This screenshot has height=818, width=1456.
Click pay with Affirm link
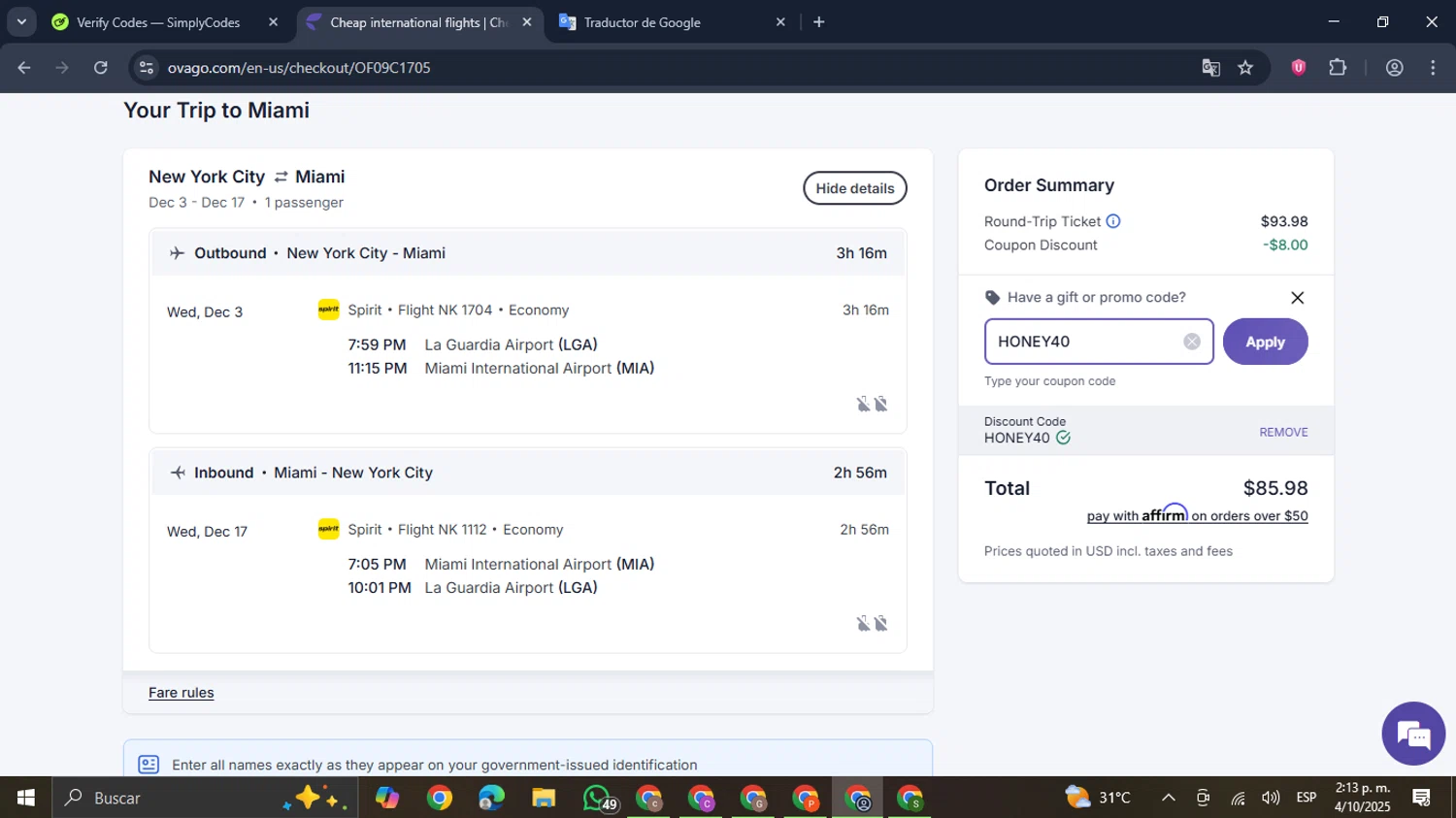(1197, 514)
